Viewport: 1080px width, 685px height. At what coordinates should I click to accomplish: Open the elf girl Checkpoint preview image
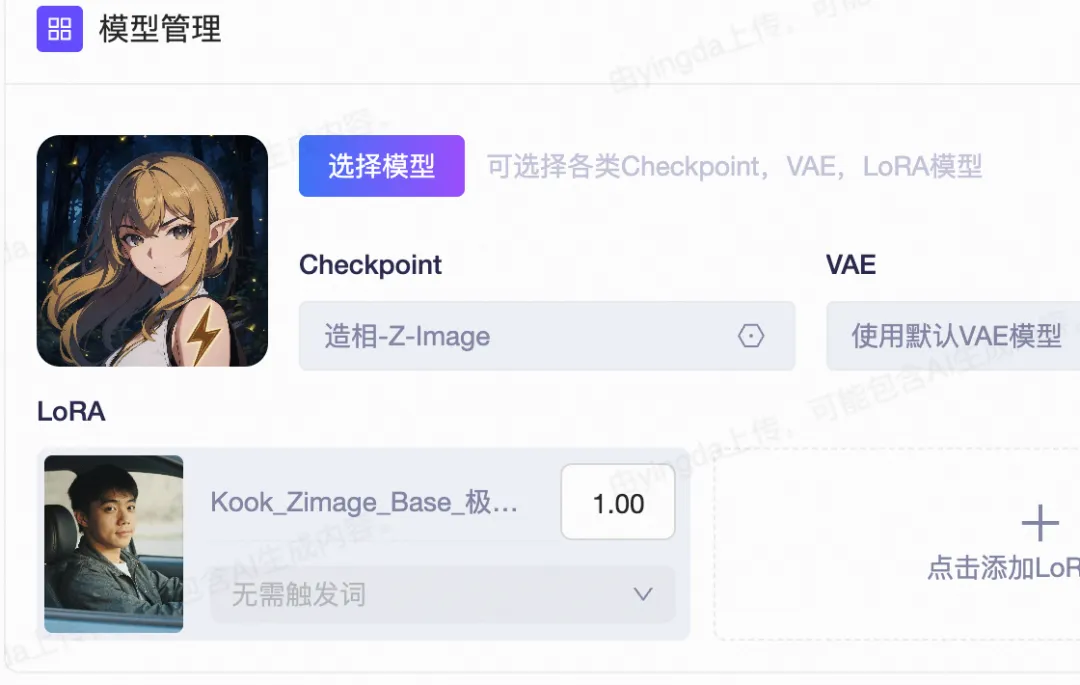(152, 251)
